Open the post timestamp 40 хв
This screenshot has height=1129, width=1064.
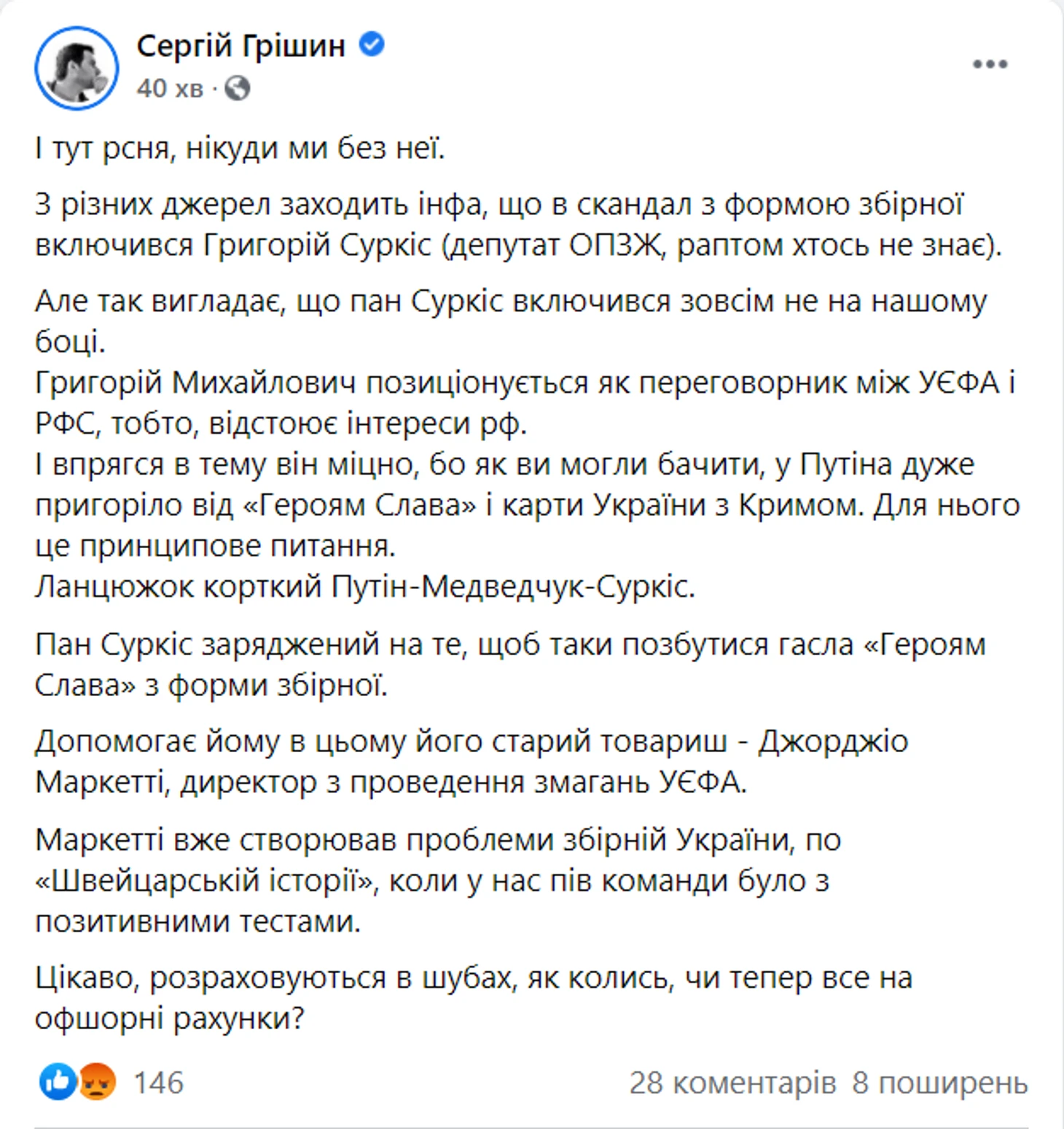point(170,88)
